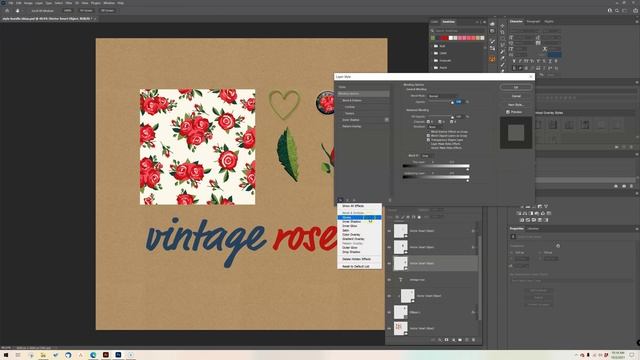This screenshot has width=640, height=360.
Task: Toggle the Preview checkbox in Layer Style
Action: [x=508, y=112]
